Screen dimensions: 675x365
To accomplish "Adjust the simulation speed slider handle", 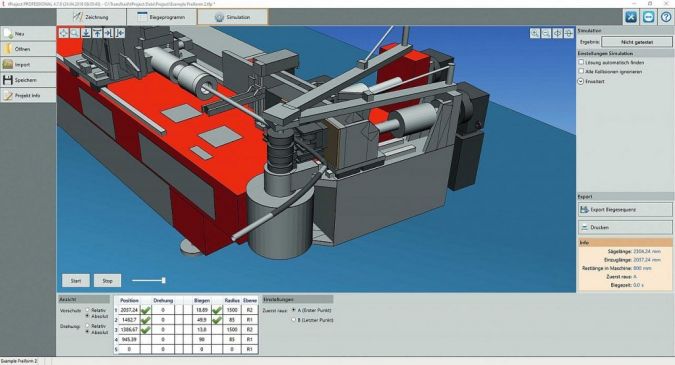I will 164,281.
